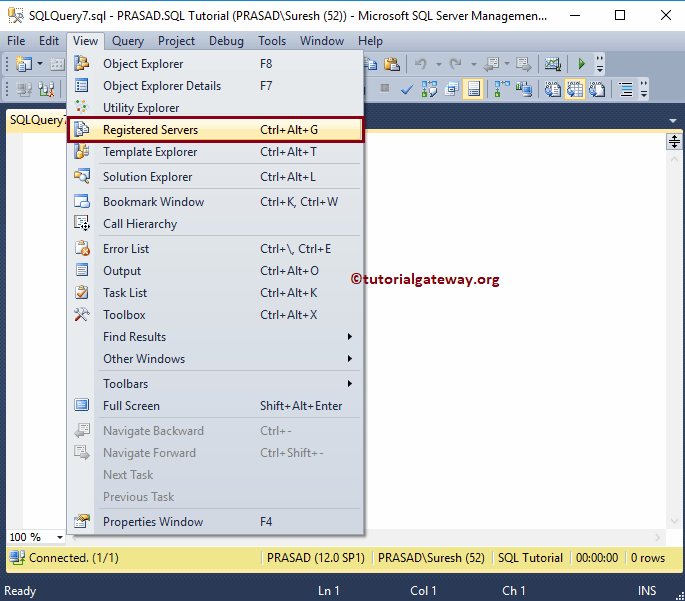Viewport: 685px width, 601px height.
Task: Click the Connect toolbar icon
Action: 24,89
